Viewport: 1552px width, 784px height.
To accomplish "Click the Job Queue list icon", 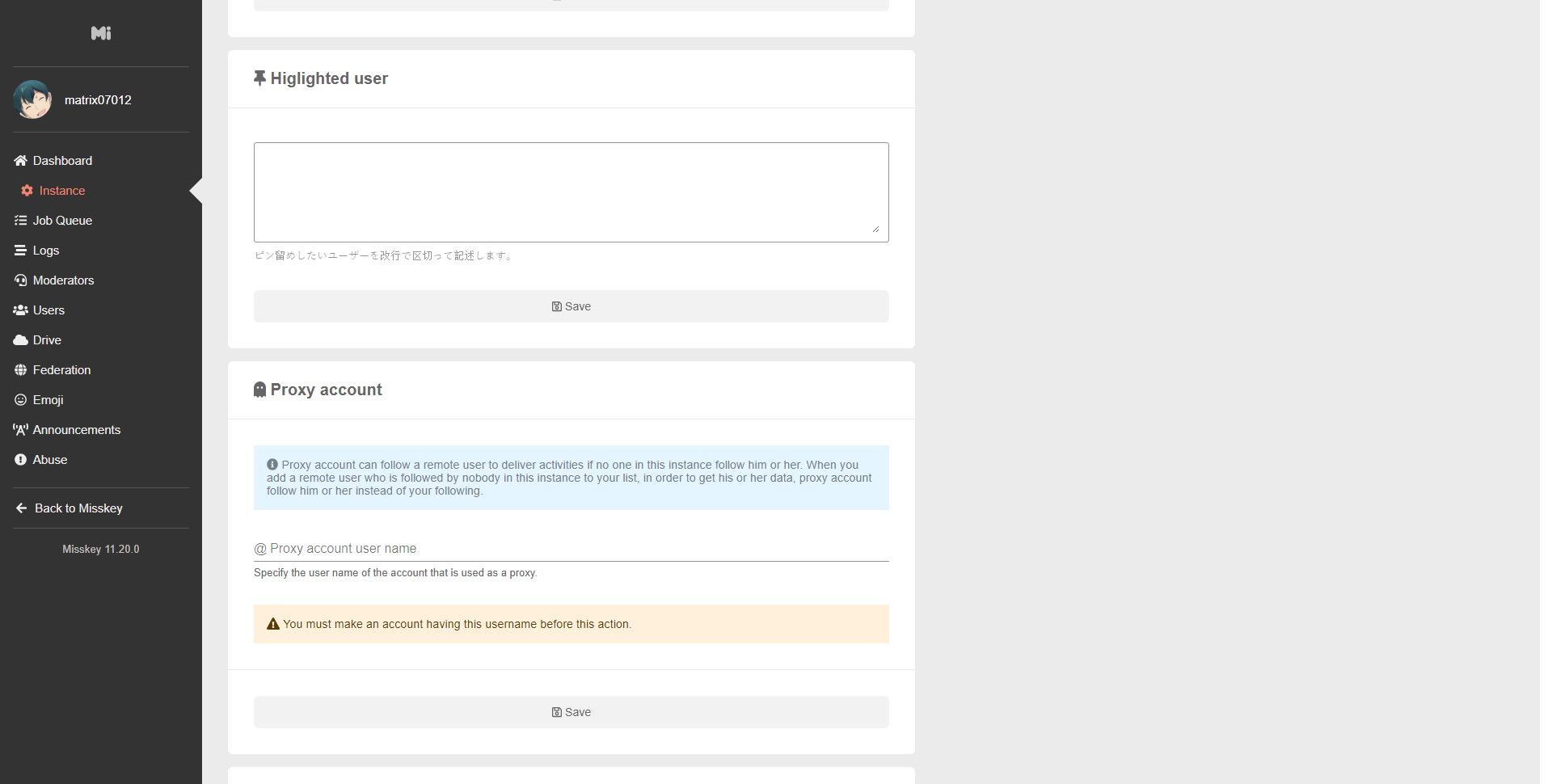I will coord(21,221).
